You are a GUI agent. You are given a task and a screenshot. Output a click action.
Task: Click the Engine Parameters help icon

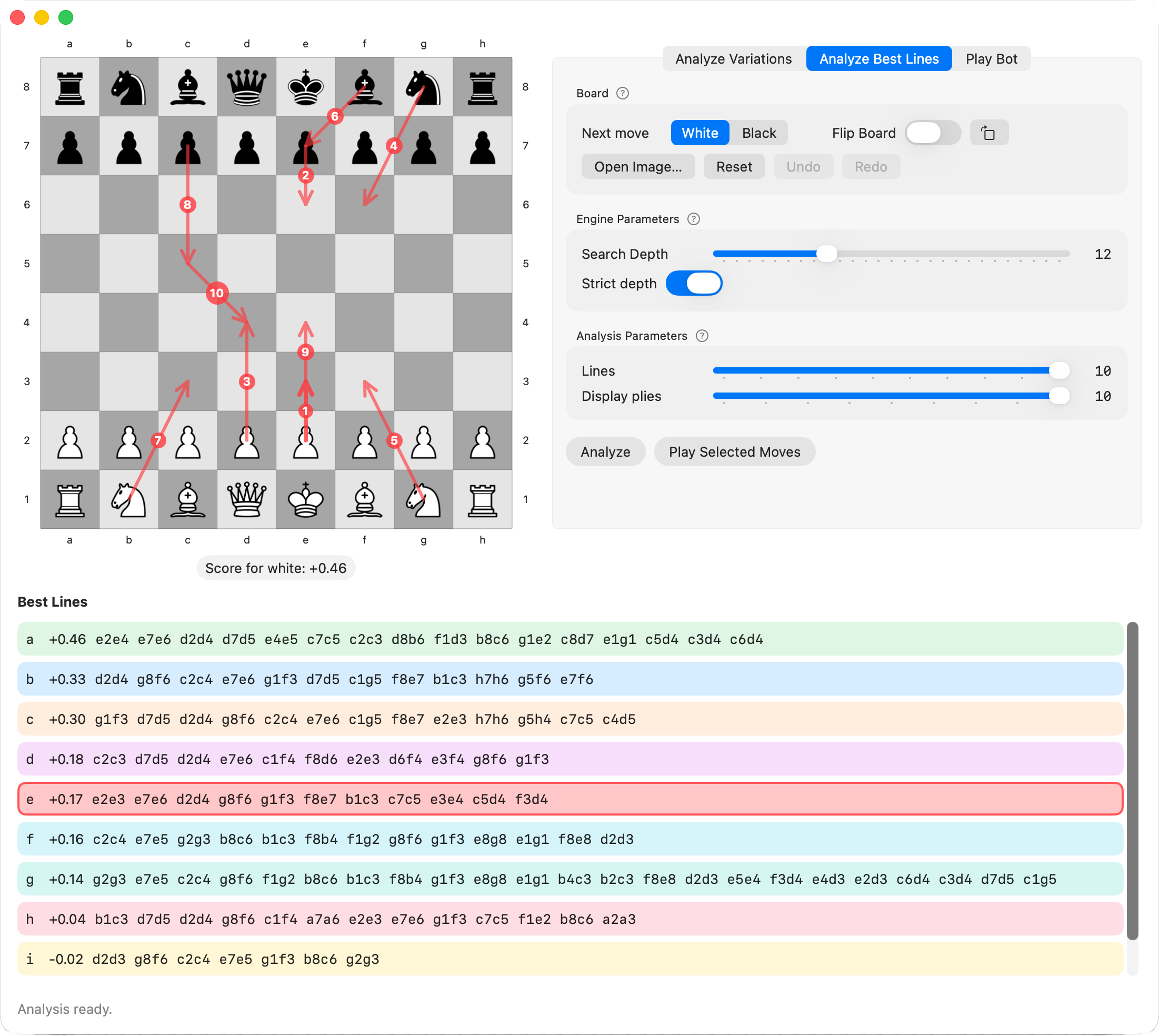[x=693, y=219]
